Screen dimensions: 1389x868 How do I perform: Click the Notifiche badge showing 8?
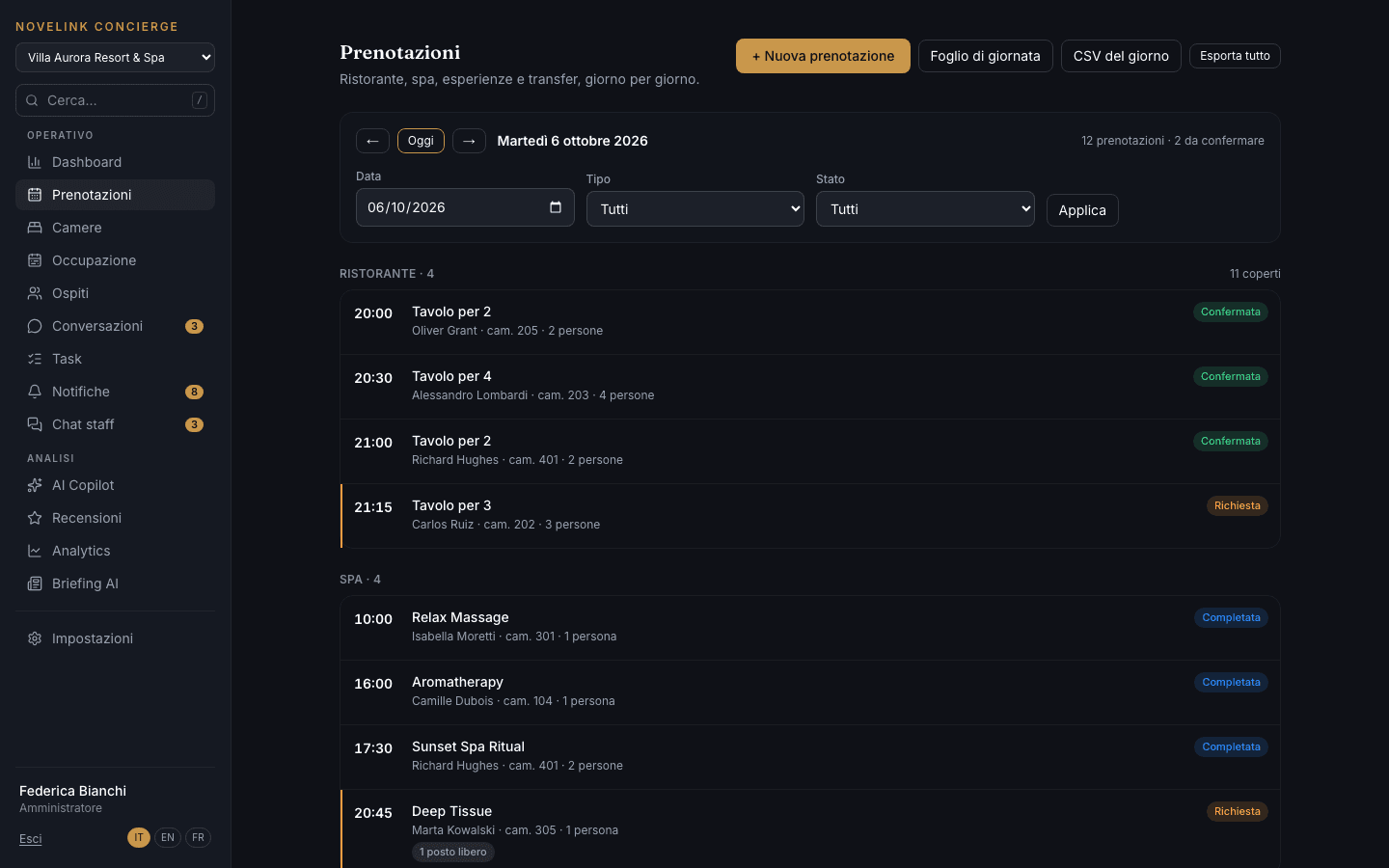point(194,392)
